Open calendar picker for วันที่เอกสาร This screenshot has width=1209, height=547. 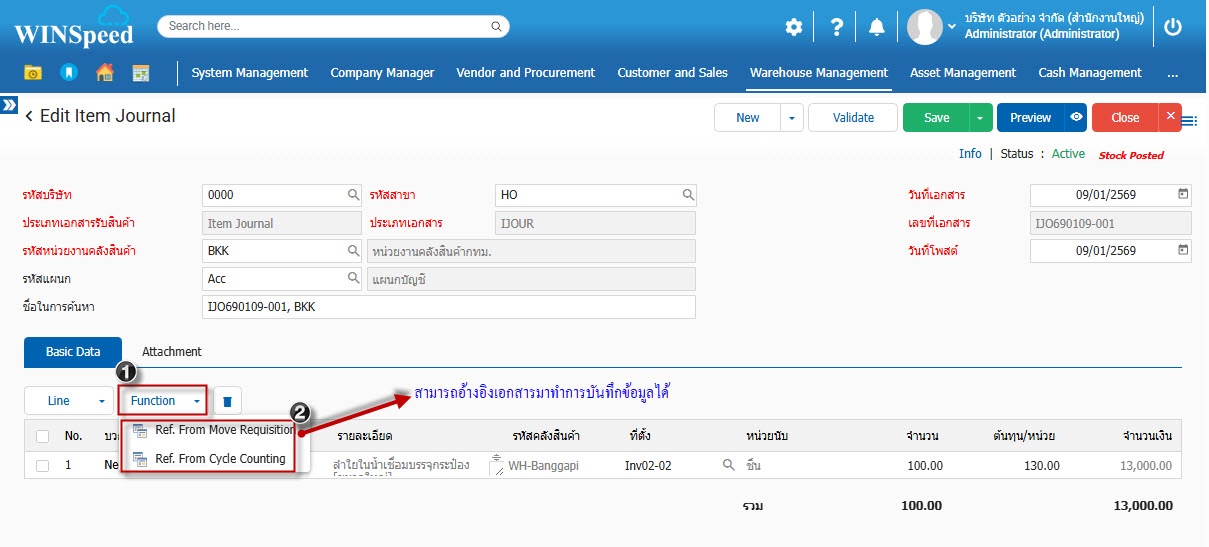[x=1183, y=195]
